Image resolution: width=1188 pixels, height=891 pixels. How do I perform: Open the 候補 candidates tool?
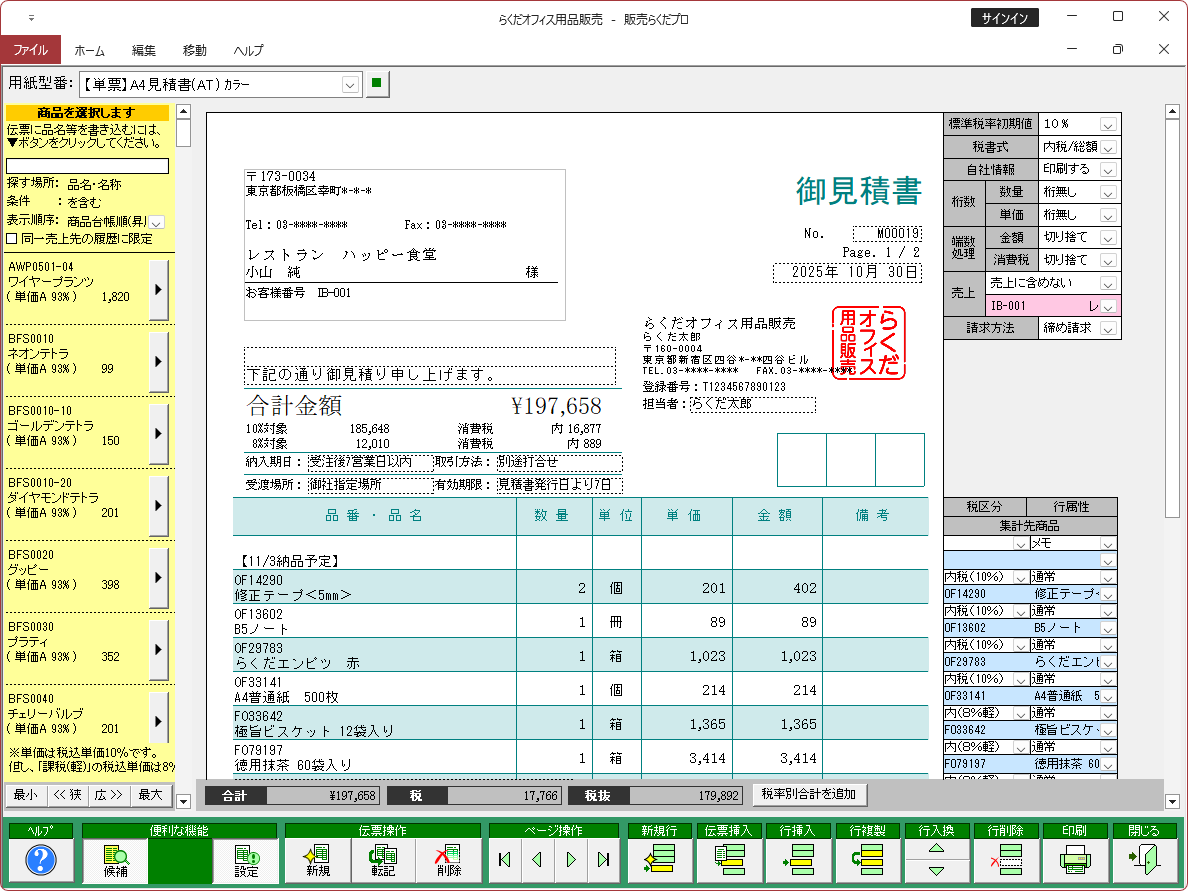115,860
